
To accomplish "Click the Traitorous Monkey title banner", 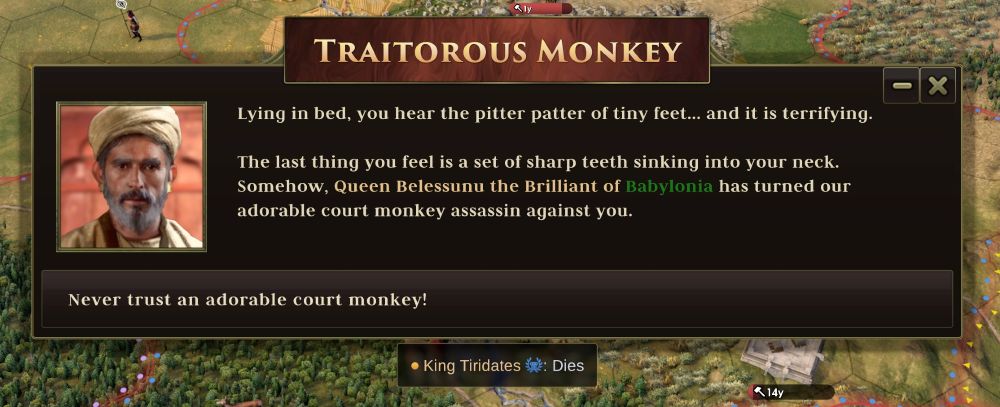I will tap(497, 50).
